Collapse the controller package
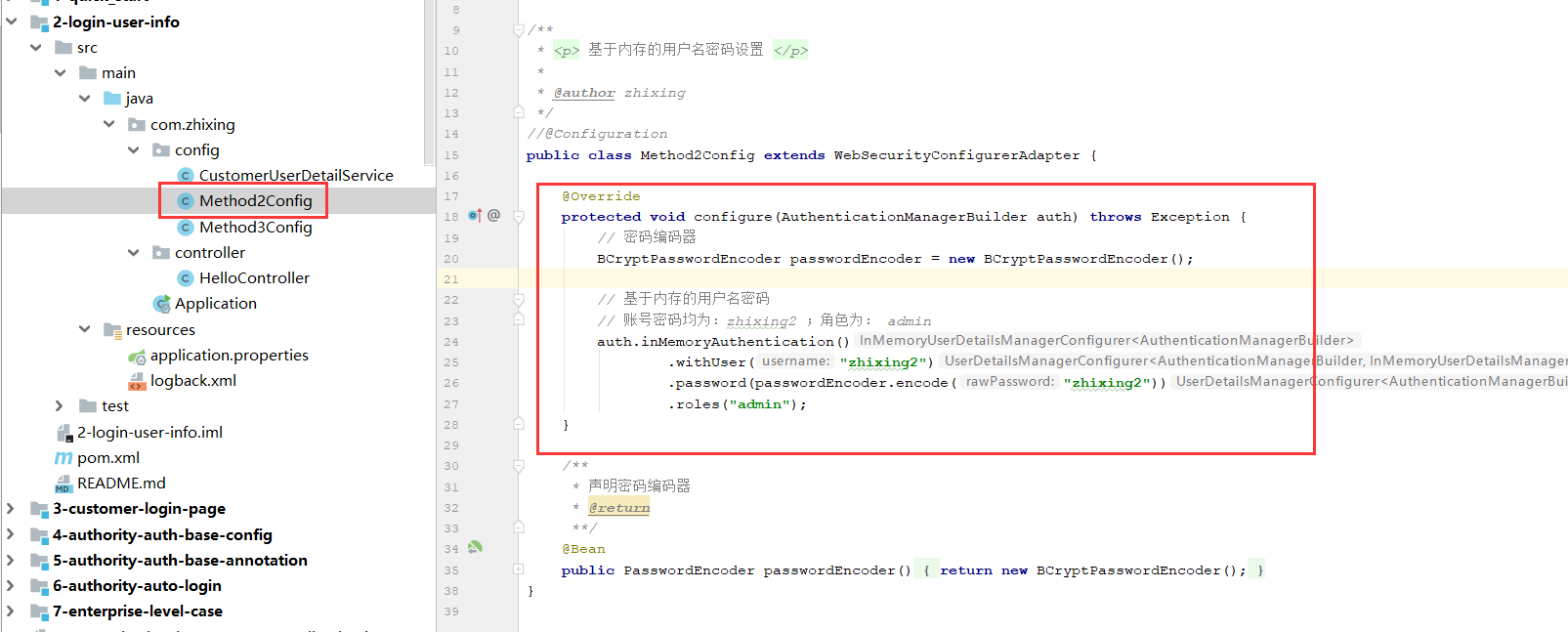 [x=134, y=252]
